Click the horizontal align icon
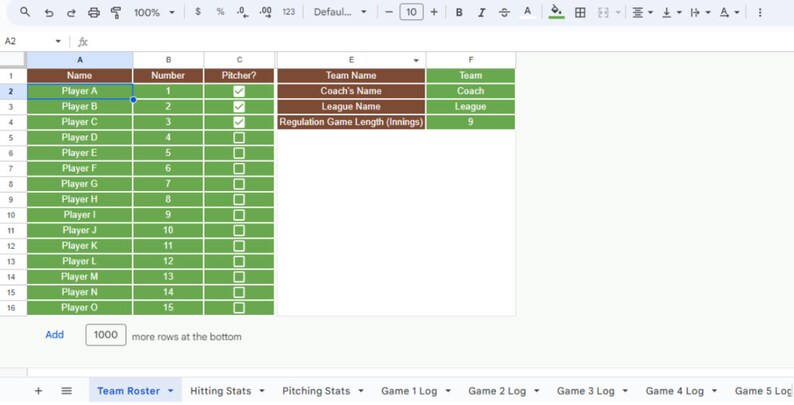Image resolution: width=794 pixels, height=405 pixels. 638,13
